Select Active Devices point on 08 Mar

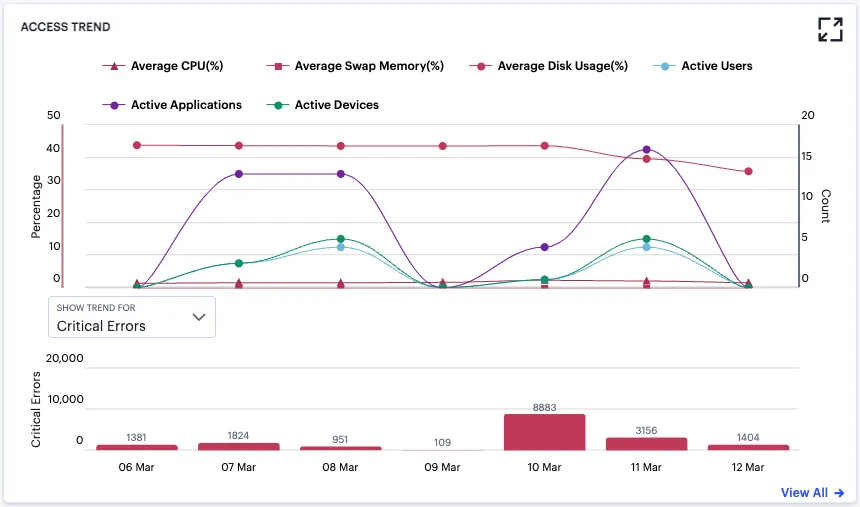tap(341, 239)
